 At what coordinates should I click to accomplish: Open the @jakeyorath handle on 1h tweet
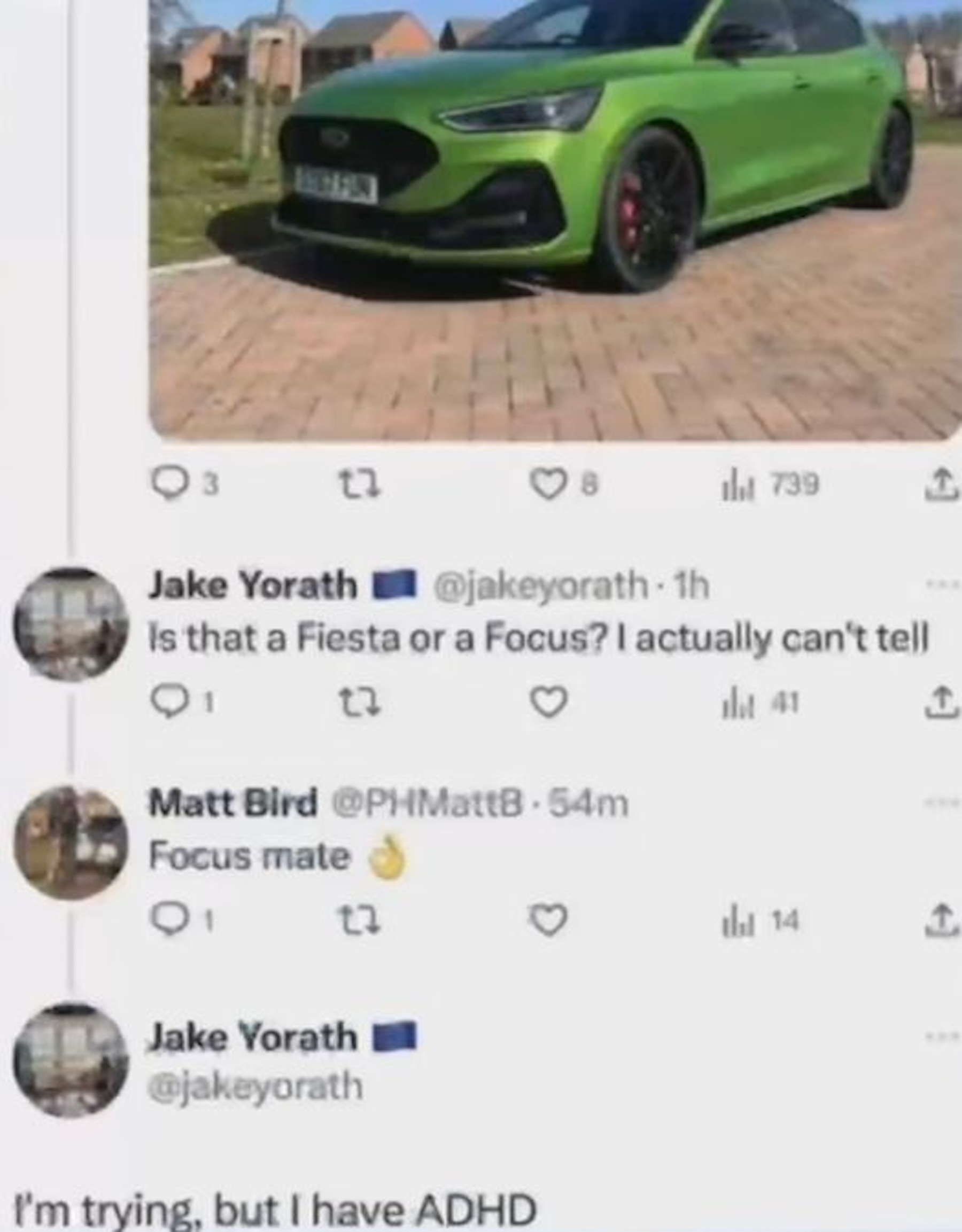pos(540,587)
